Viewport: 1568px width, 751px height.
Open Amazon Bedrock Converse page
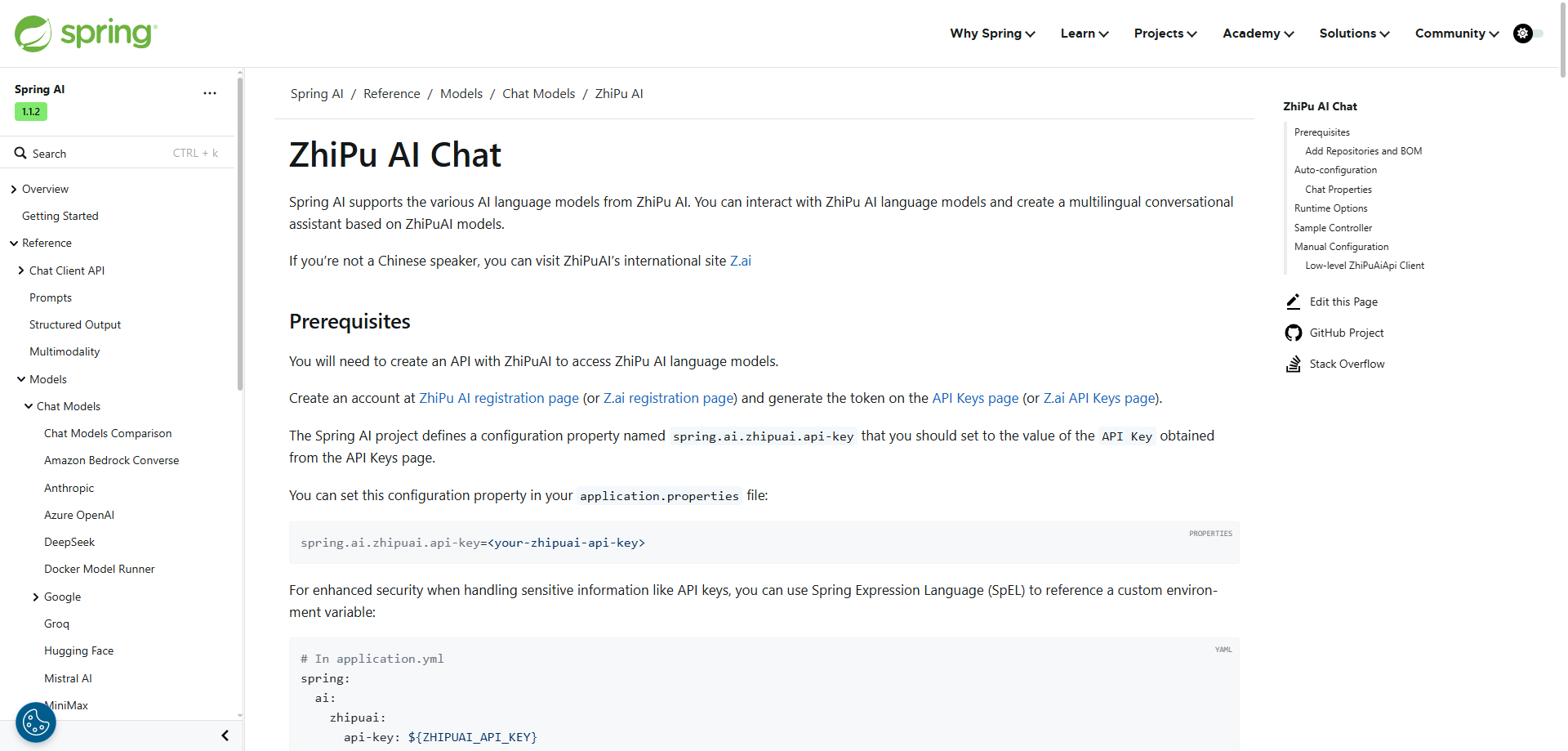112,460
